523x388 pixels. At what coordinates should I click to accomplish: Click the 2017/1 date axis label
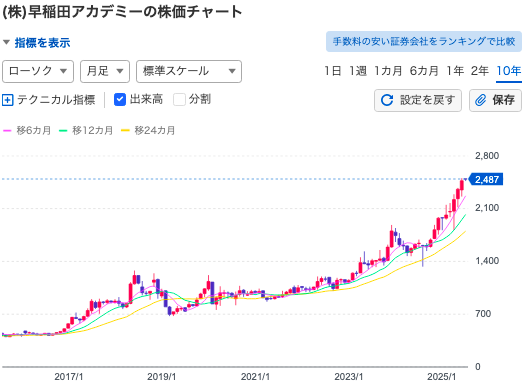[69, 377]
